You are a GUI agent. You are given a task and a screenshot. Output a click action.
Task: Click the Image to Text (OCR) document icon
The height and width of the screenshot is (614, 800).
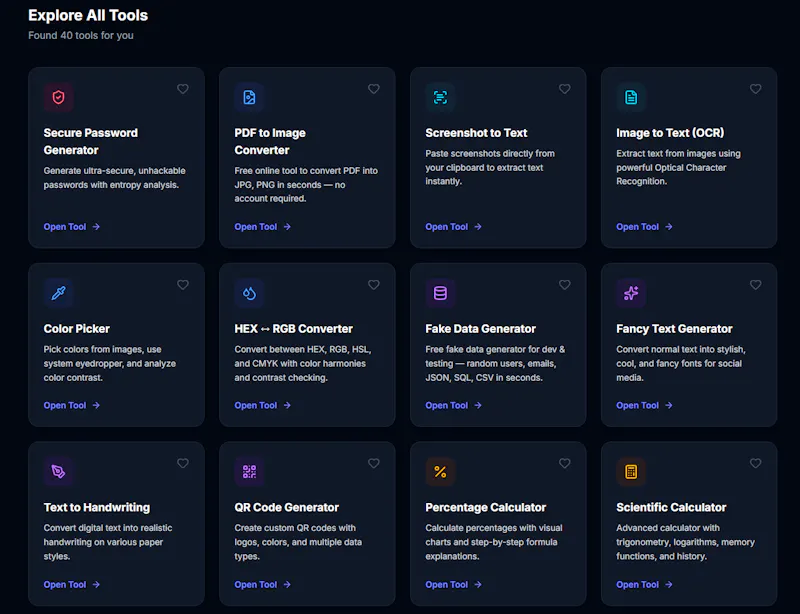click(631, 97)
